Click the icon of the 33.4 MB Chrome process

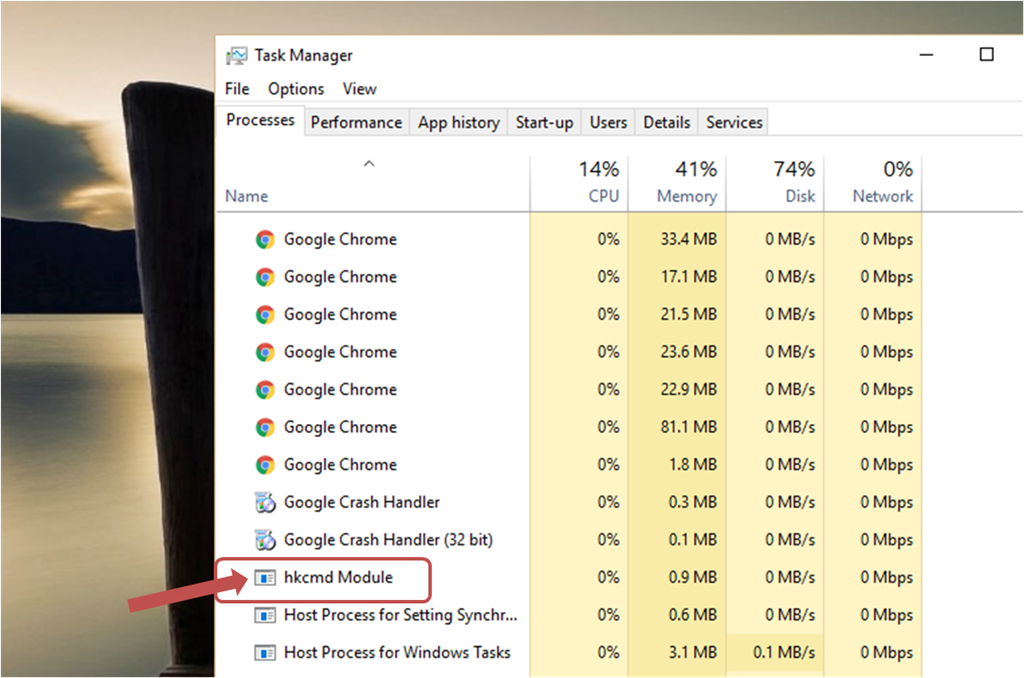pyautogui.click(x=264, y=240)
